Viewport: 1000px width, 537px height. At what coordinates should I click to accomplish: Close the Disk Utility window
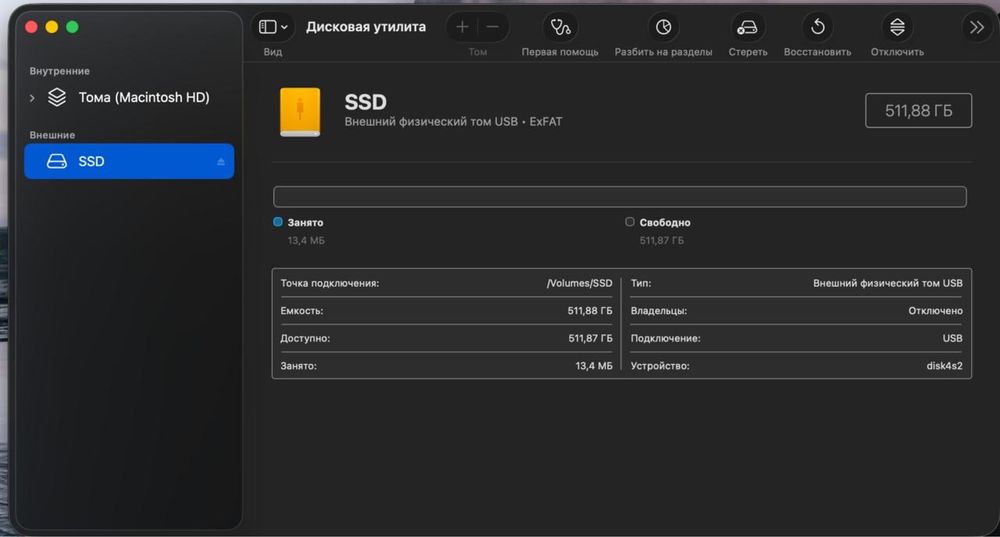pos(31,27)
